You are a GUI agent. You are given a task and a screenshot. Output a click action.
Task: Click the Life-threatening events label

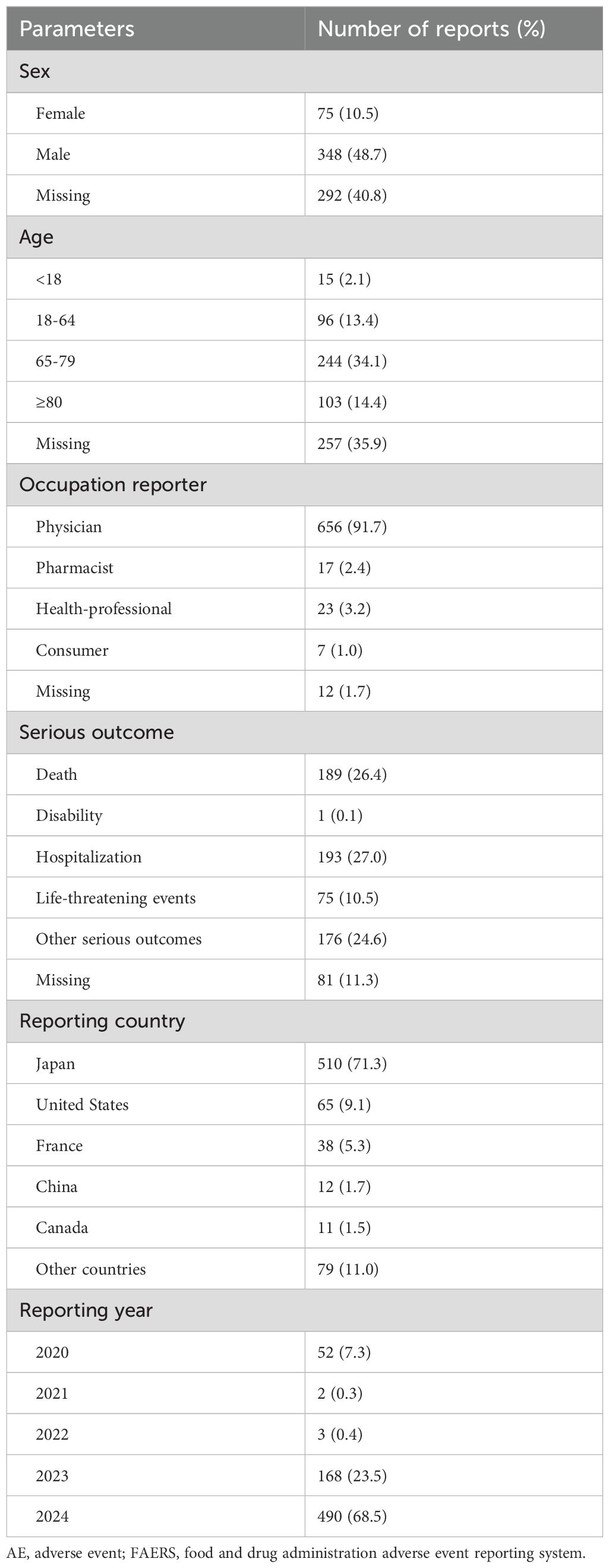tap(116, 899)
